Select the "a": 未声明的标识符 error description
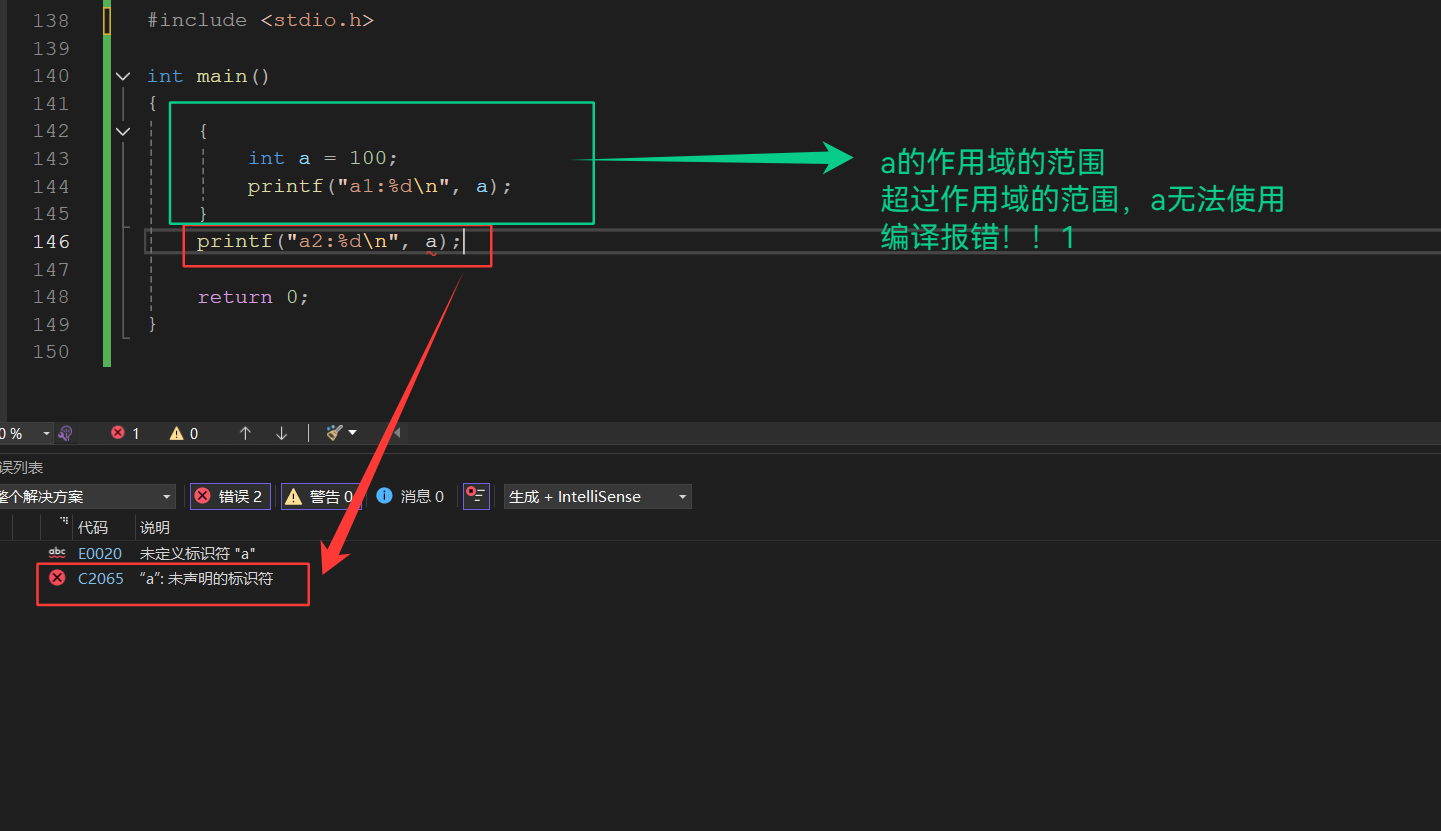Image resolution: width=1441 pixels, height=831 pixels. coord(206,578)
